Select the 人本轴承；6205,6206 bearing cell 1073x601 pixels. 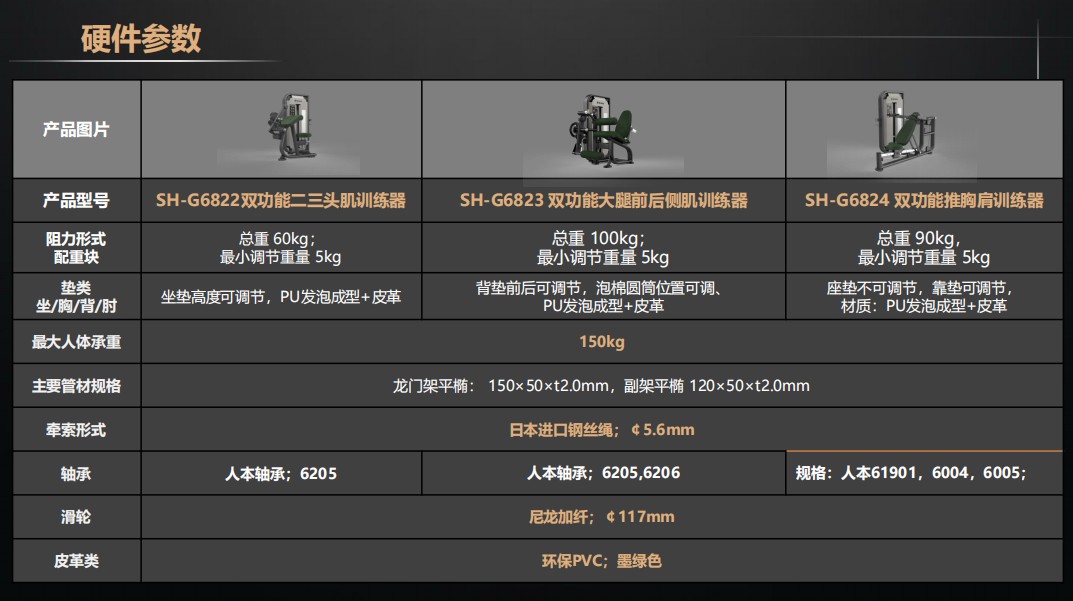[603, 473]
